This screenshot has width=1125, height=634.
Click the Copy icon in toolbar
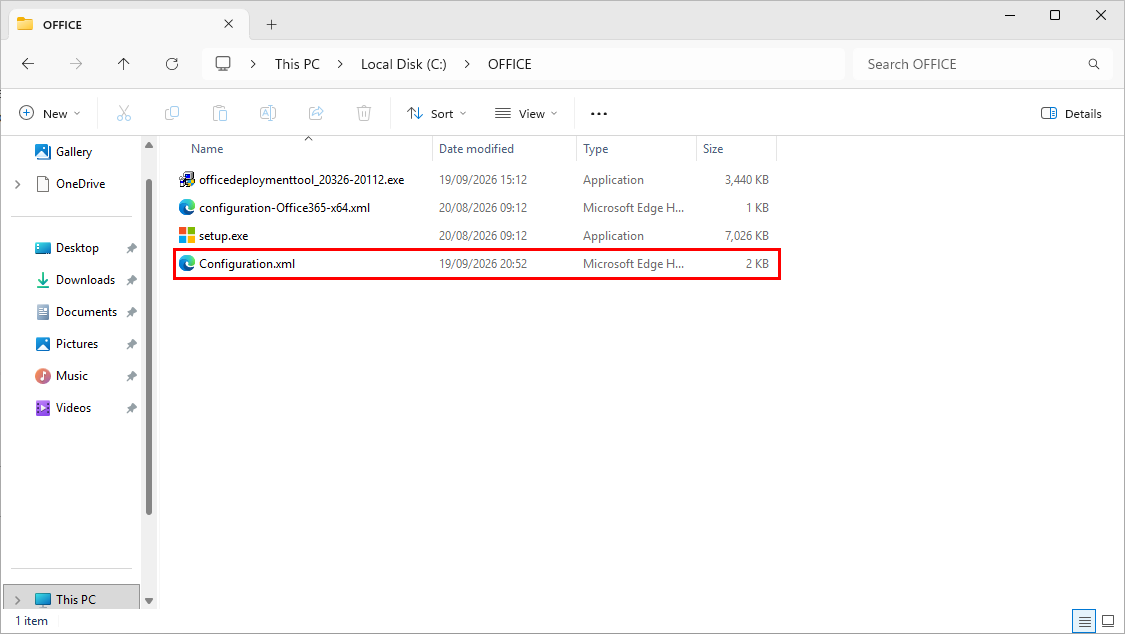[172, 113]
